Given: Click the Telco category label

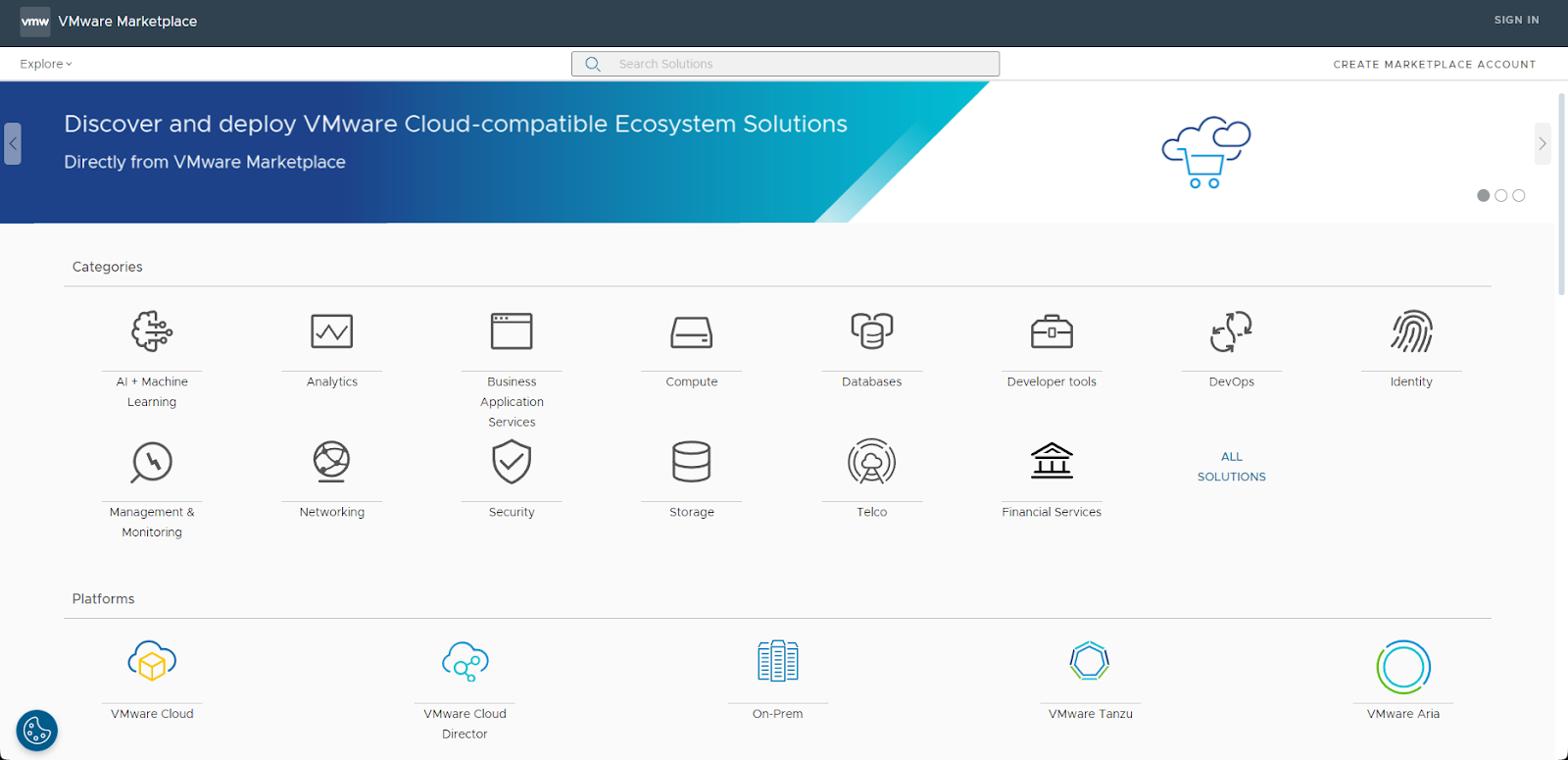Looking at the screenshot, I should (x=871, y=512).
